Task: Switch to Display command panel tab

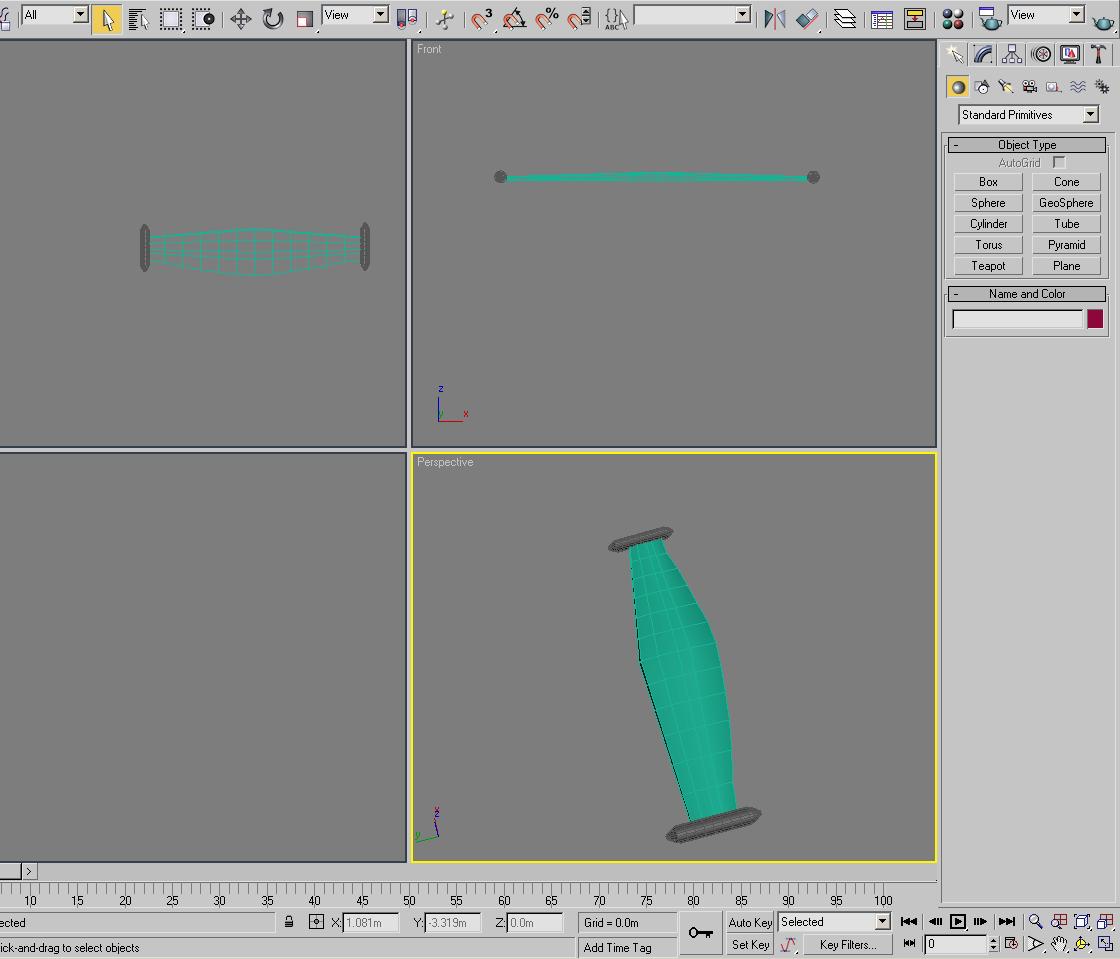Action: (x=1070, y=54)
